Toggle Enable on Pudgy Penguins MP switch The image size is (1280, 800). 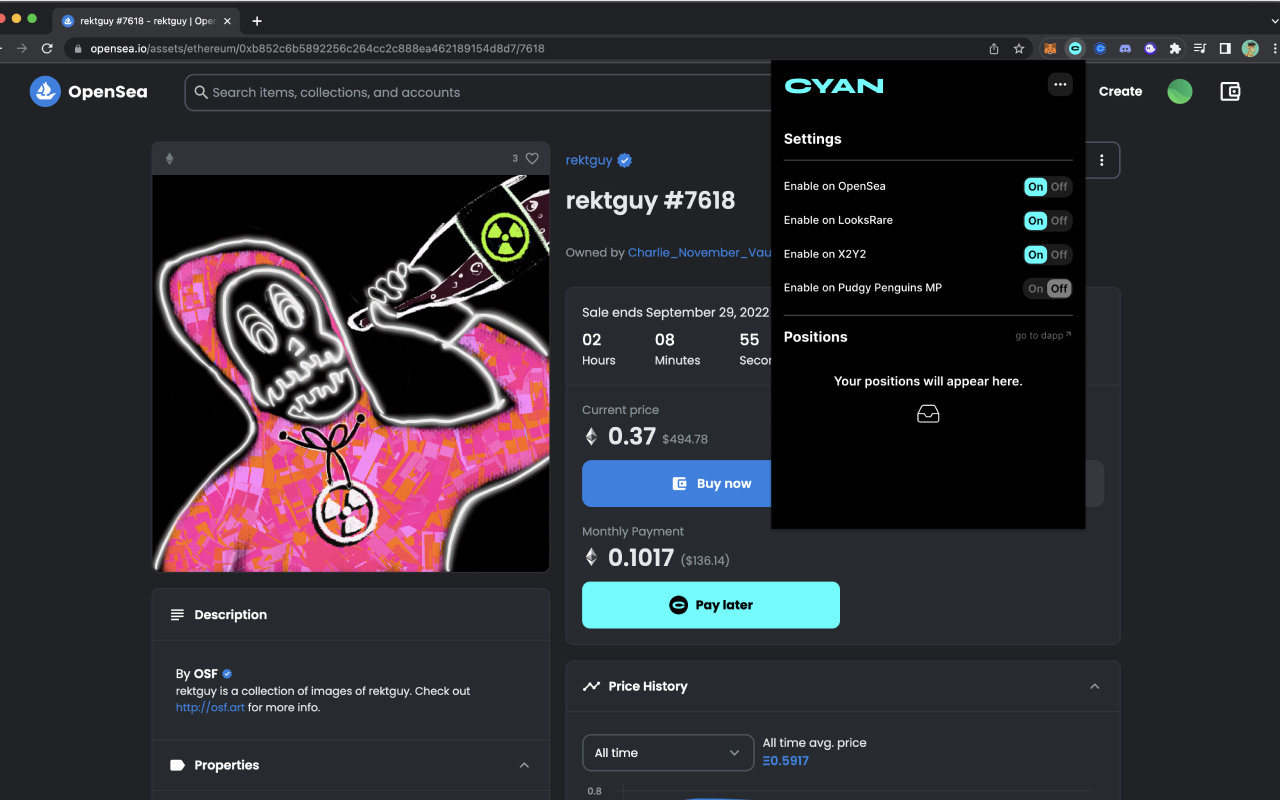point(1047,288)
